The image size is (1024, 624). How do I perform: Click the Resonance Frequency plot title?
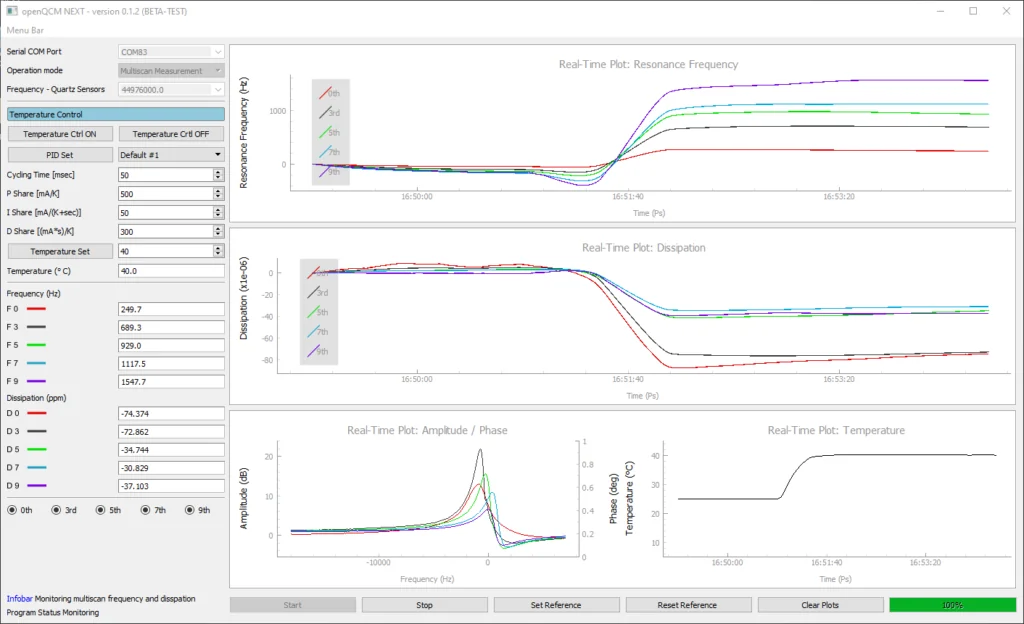pyautogui.click(x=648, y=64)
